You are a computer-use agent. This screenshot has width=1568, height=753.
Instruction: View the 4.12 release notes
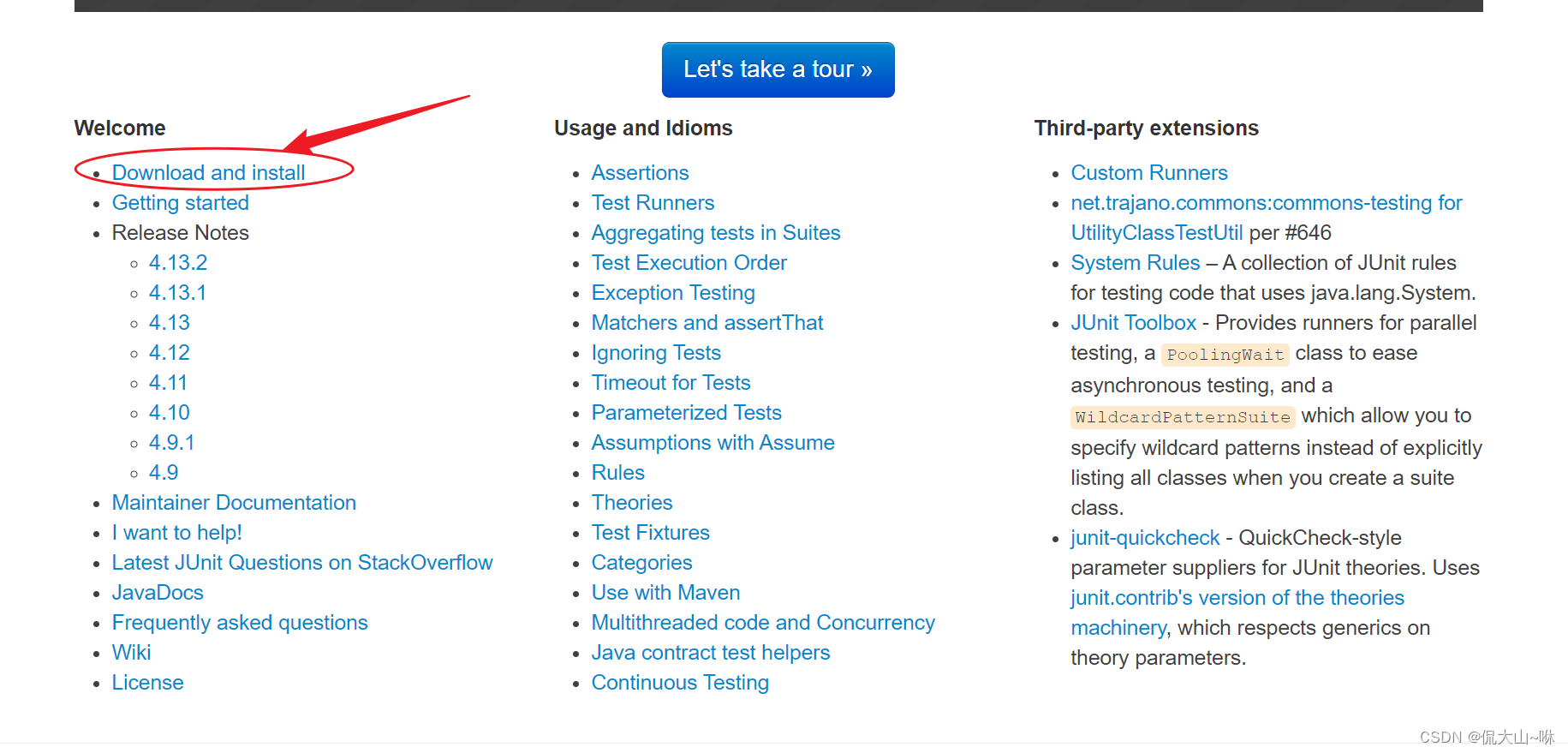click(170, 353)
